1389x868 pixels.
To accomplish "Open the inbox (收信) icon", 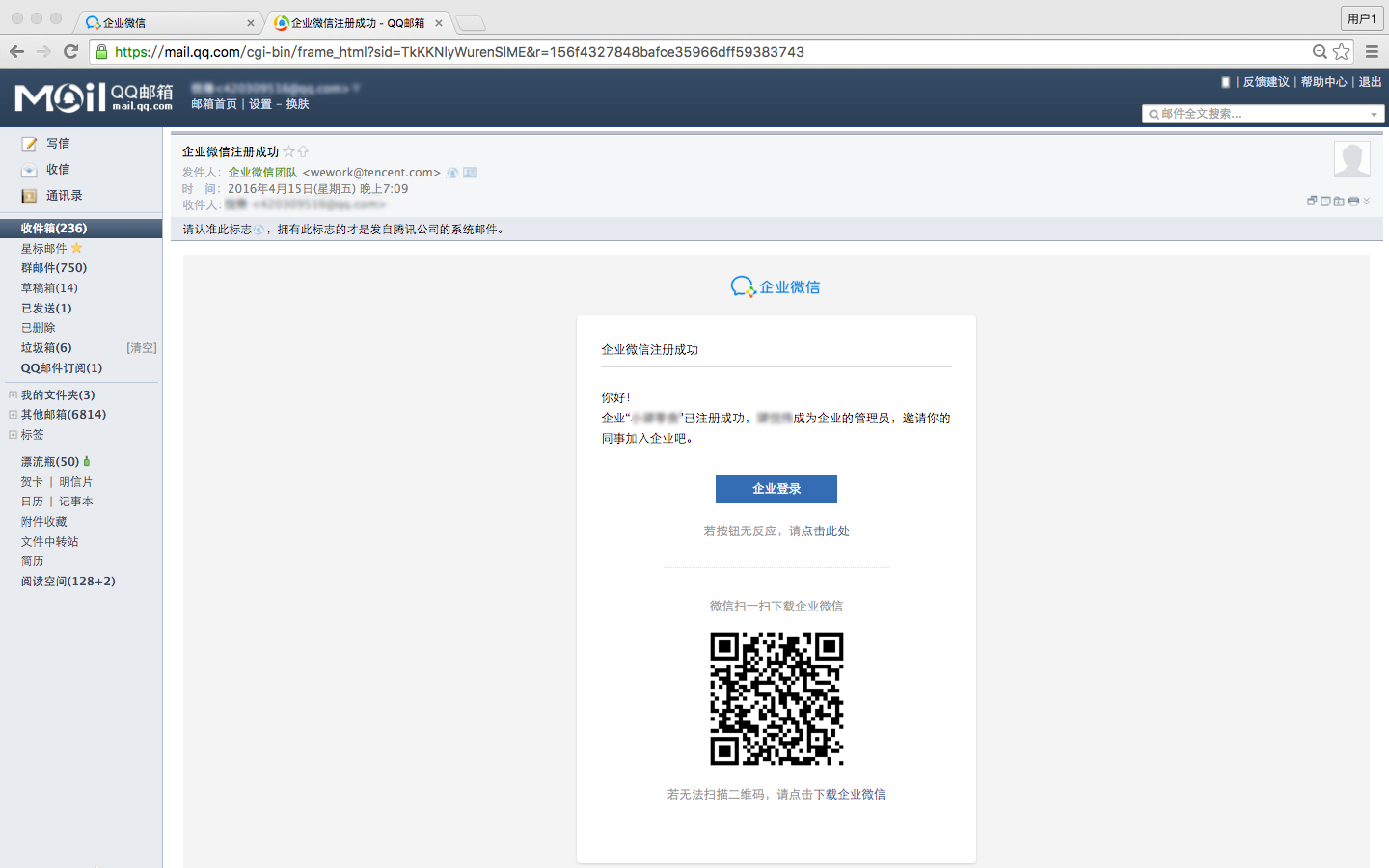I will [x=28, y=169].
